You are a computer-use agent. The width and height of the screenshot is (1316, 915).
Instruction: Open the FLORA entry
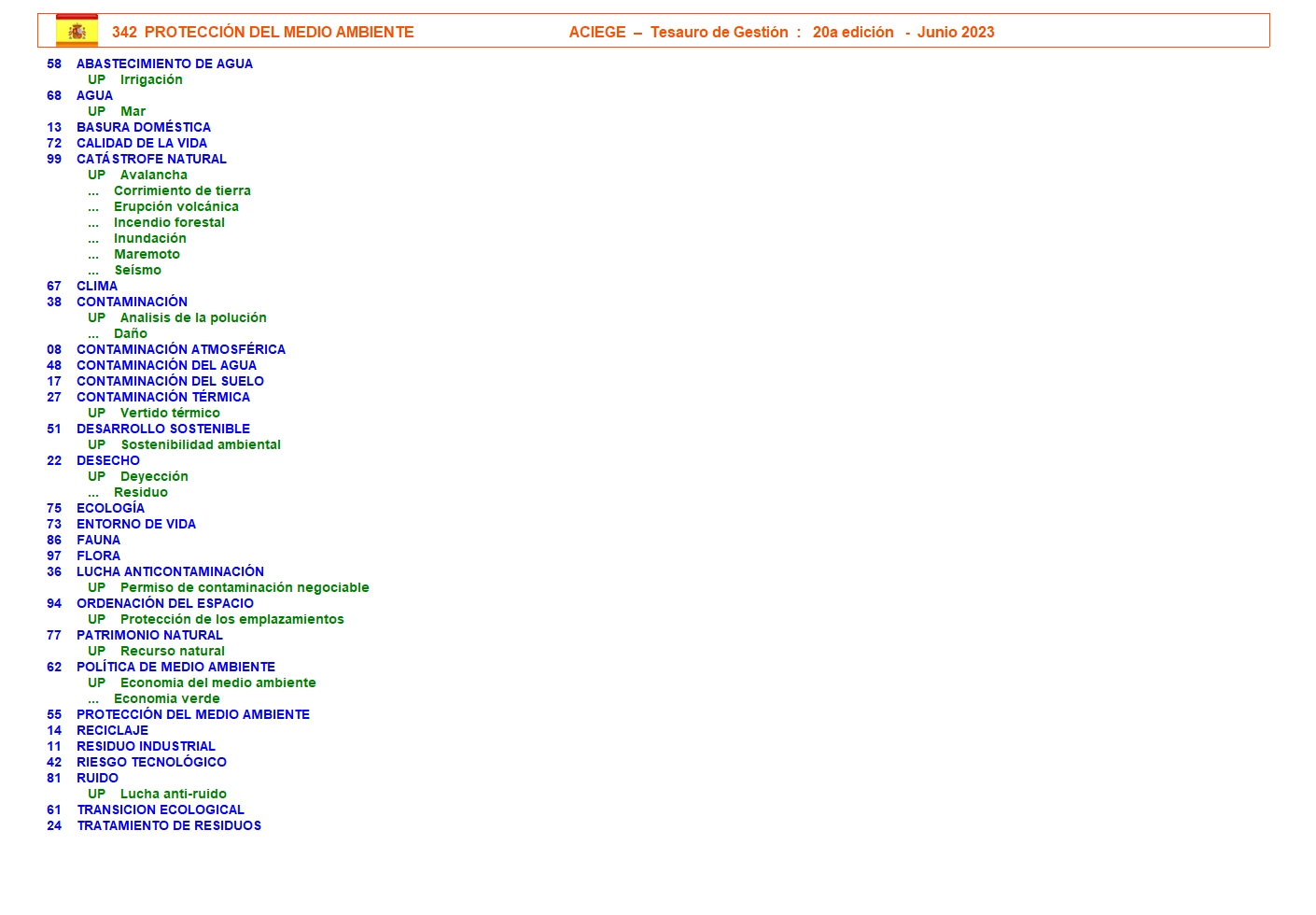click(x=98, y=556)
